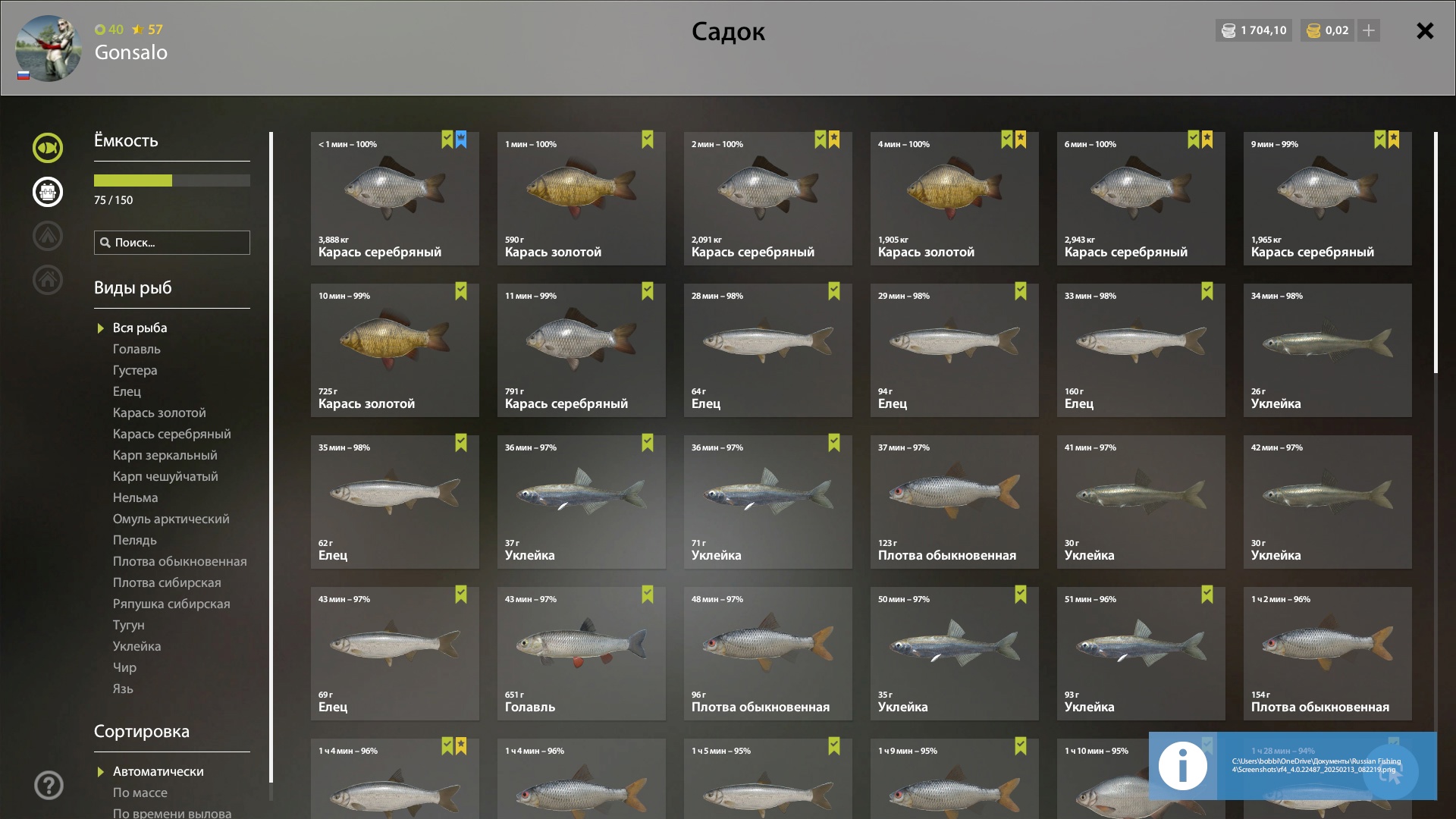Click the plus icon to add gold
This screenshot has width=1456, height=819.
[1369, 30]
